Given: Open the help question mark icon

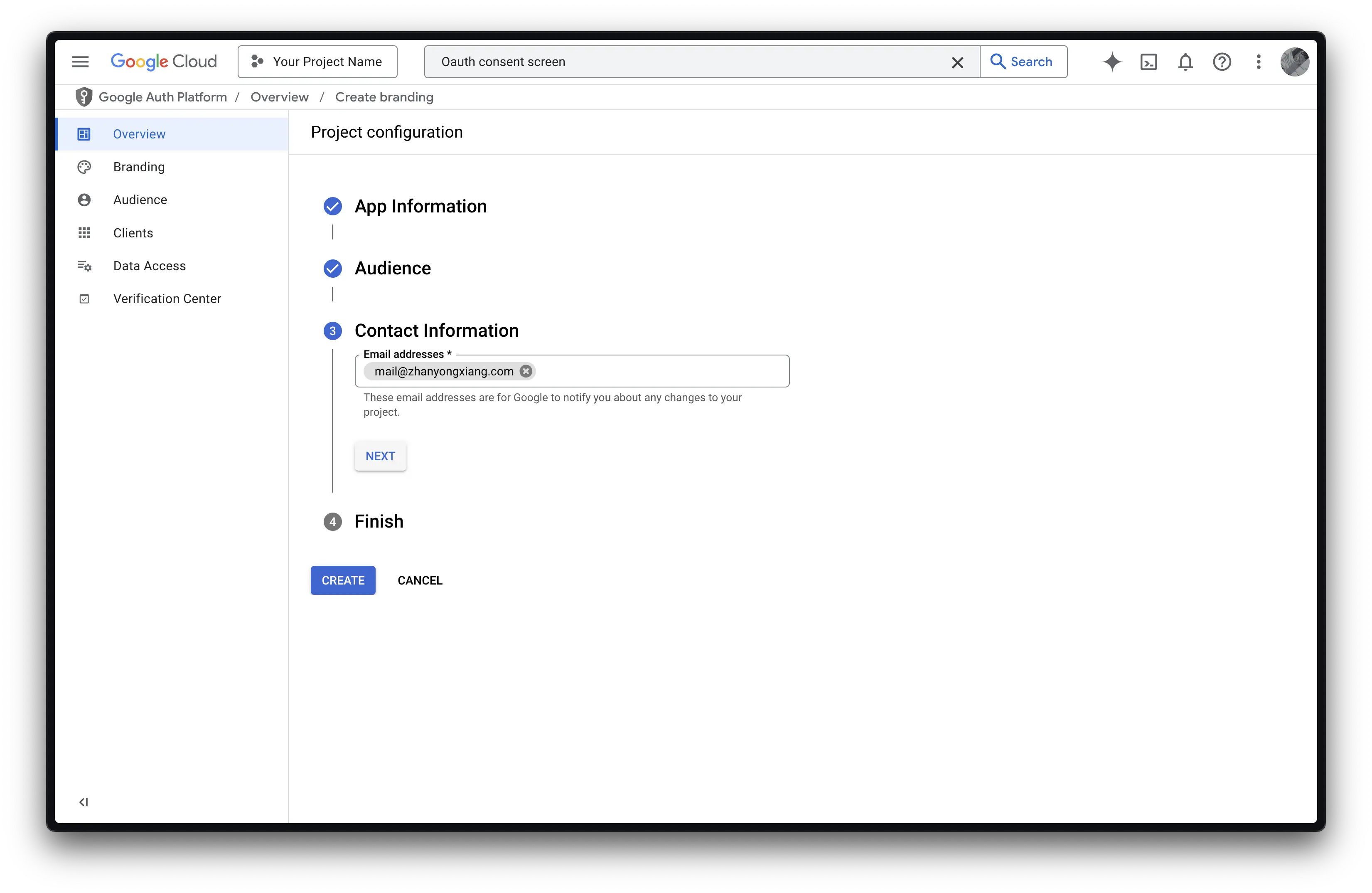Looking at the screenshot, I should tap(1222, 62).
